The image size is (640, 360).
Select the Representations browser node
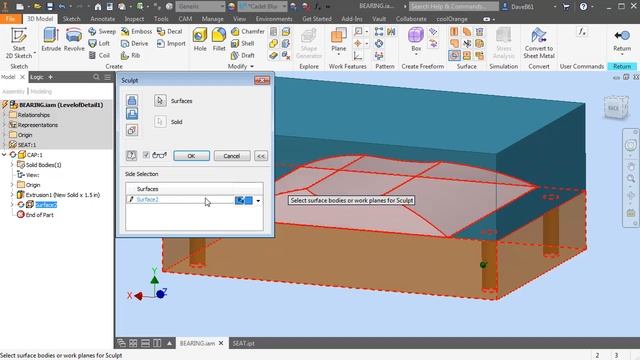[x=38, y=125]
